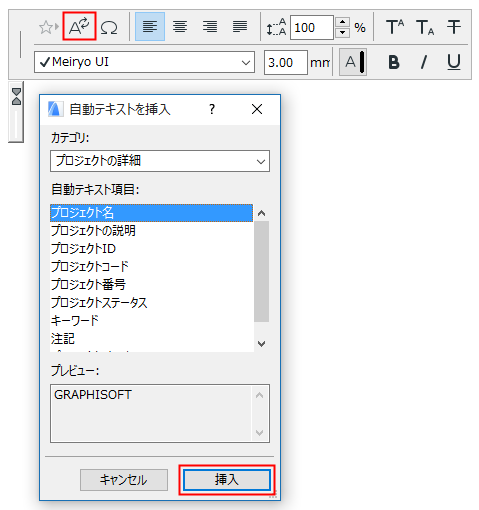Click preview box scroll down arrow

pos(260,433)
